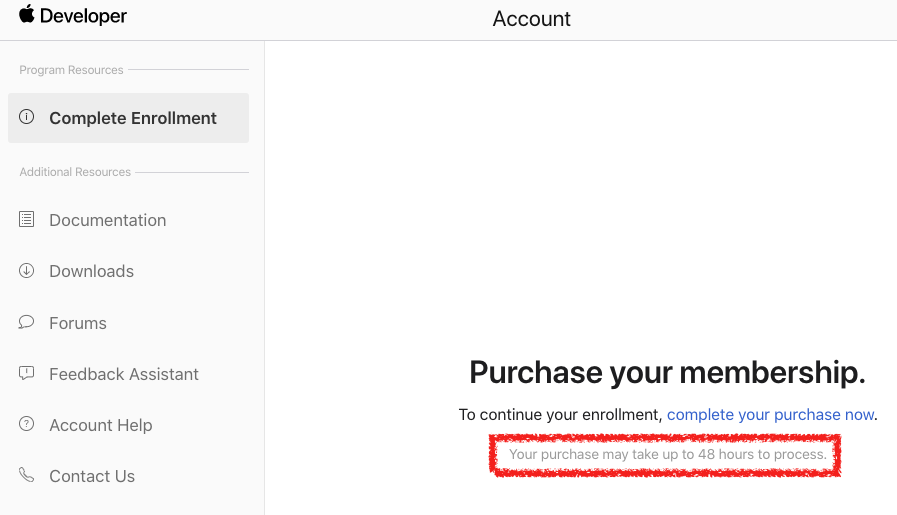Follow the 'complete your purchase now' link
The width and height of the screenshot is (897, 515).
(x=770, y=414)
